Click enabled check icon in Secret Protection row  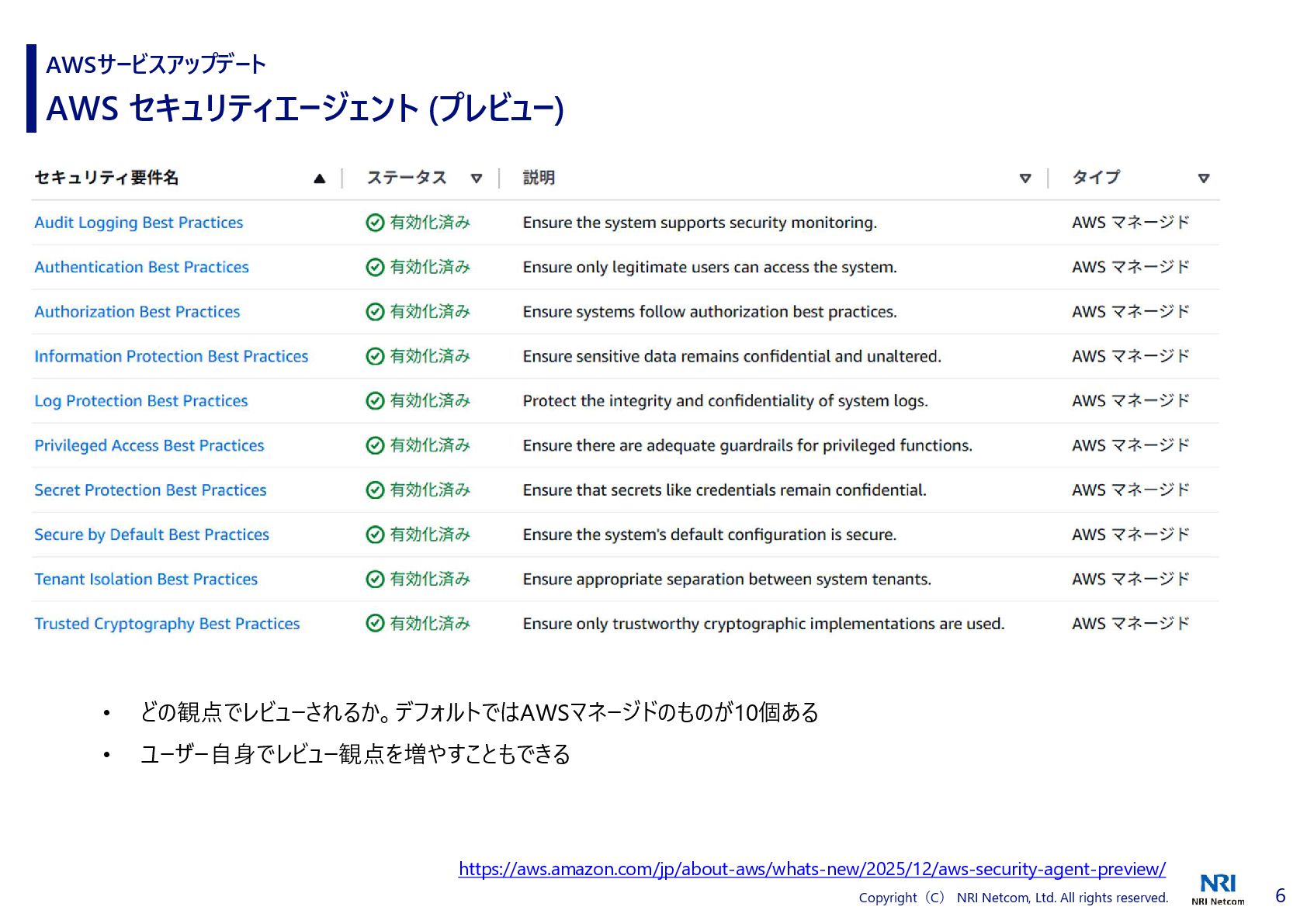click(x=375, y=490)
